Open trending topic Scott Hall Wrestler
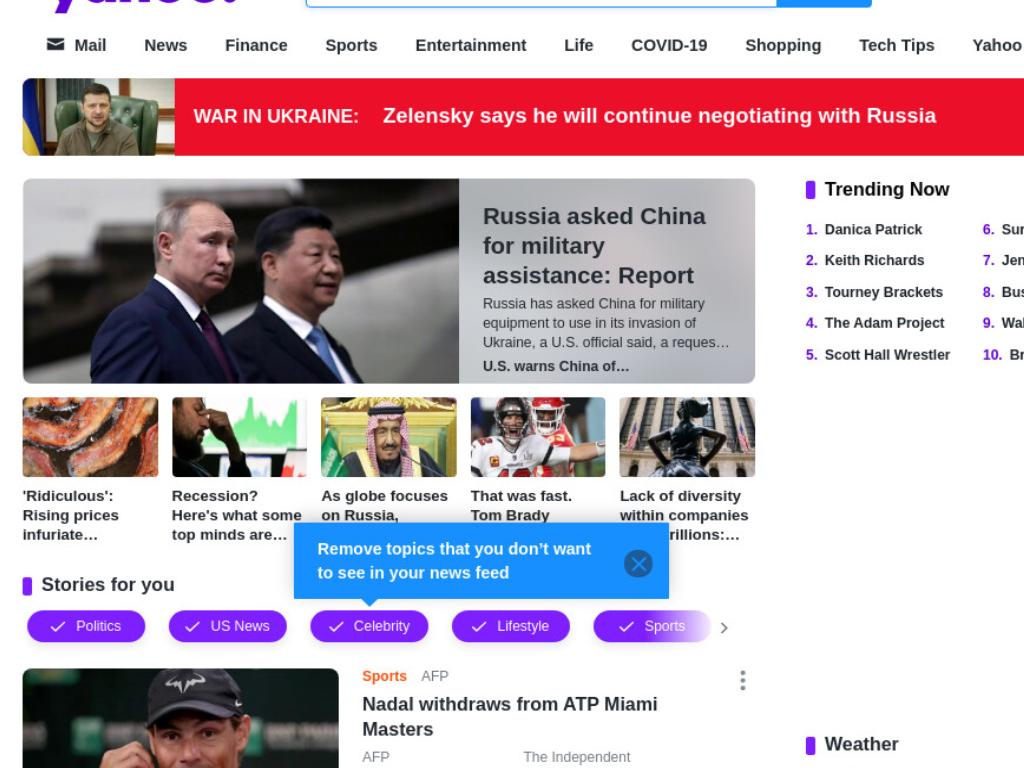Image resolution: width=1024 pixels, height=768 pixels. pyautogui.click(x=887, y=355)
